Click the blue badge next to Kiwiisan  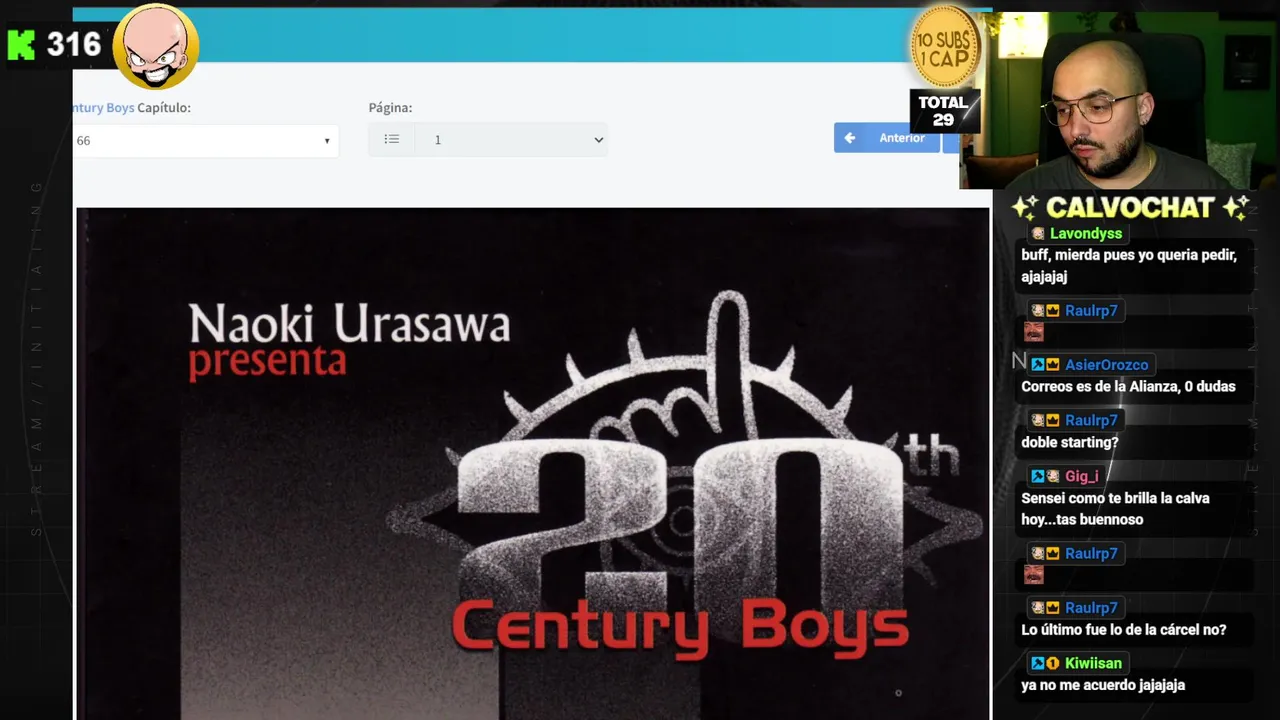(x=1038, y=663)
